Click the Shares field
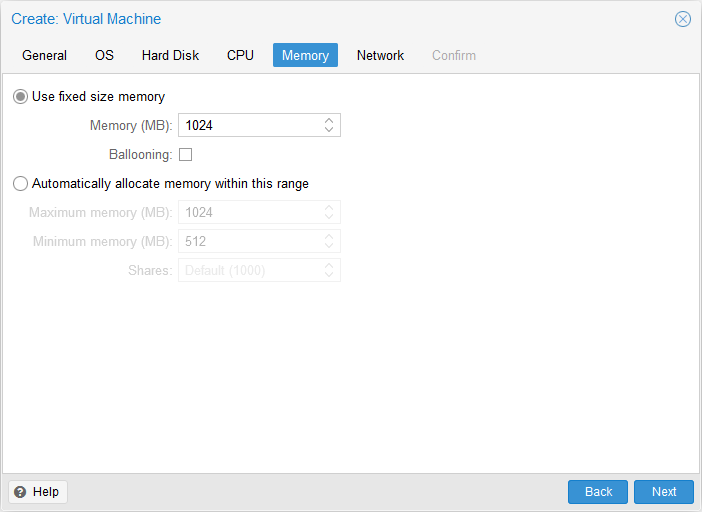This screenshot has height=512, width=702. pyautogui.click(x=250, y=270)
